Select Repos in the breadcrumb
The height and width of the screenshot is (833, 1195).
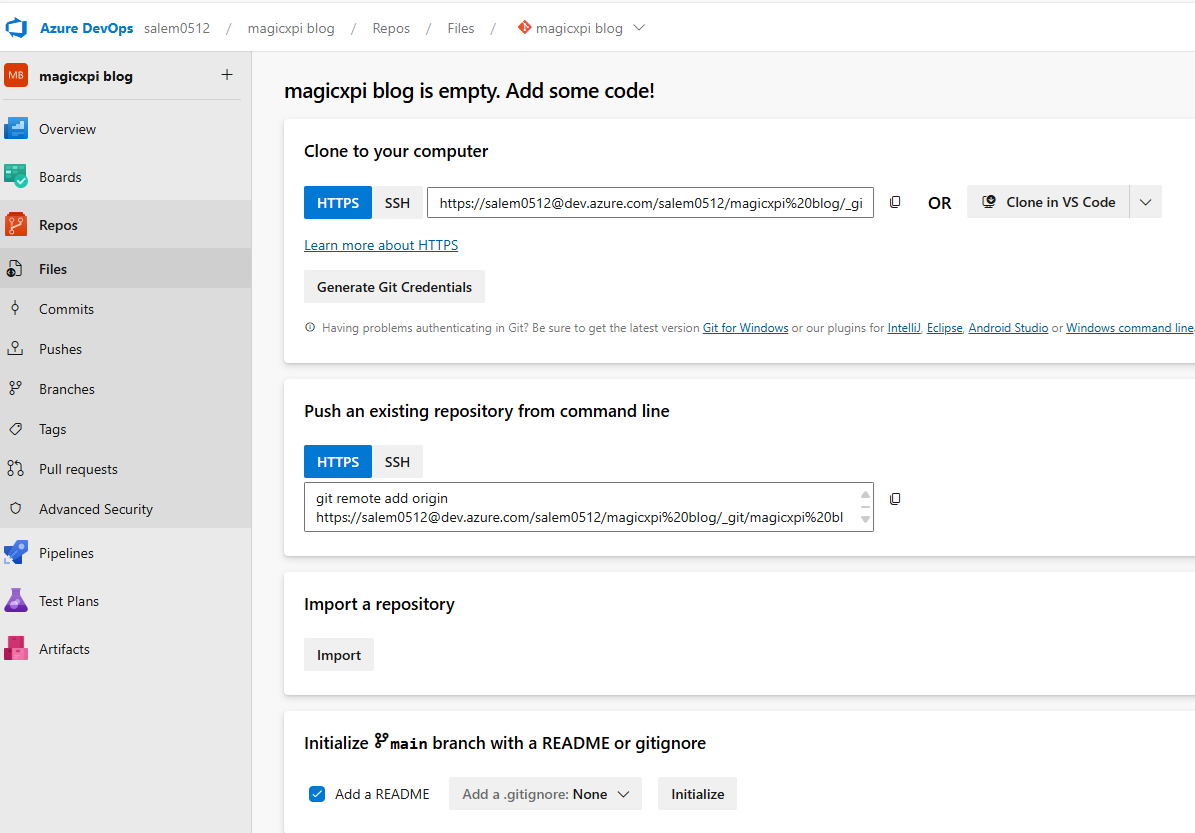tap(391, 28)
